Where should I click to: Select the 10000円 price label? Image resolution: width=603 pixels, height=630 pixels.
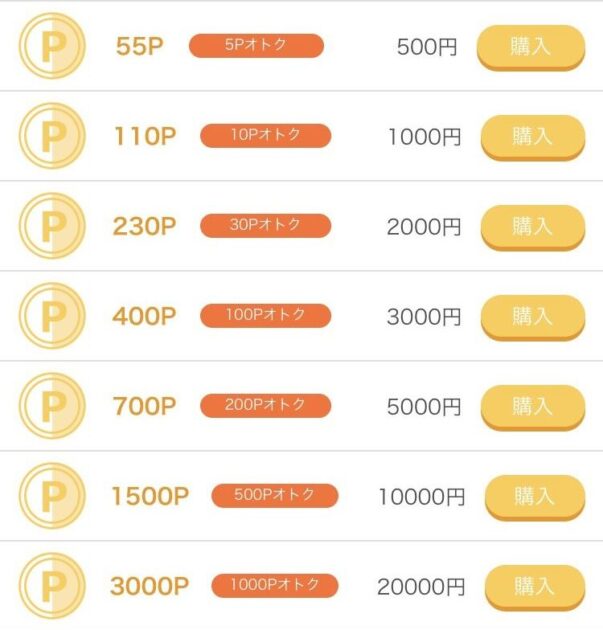(x=422, y=497)
